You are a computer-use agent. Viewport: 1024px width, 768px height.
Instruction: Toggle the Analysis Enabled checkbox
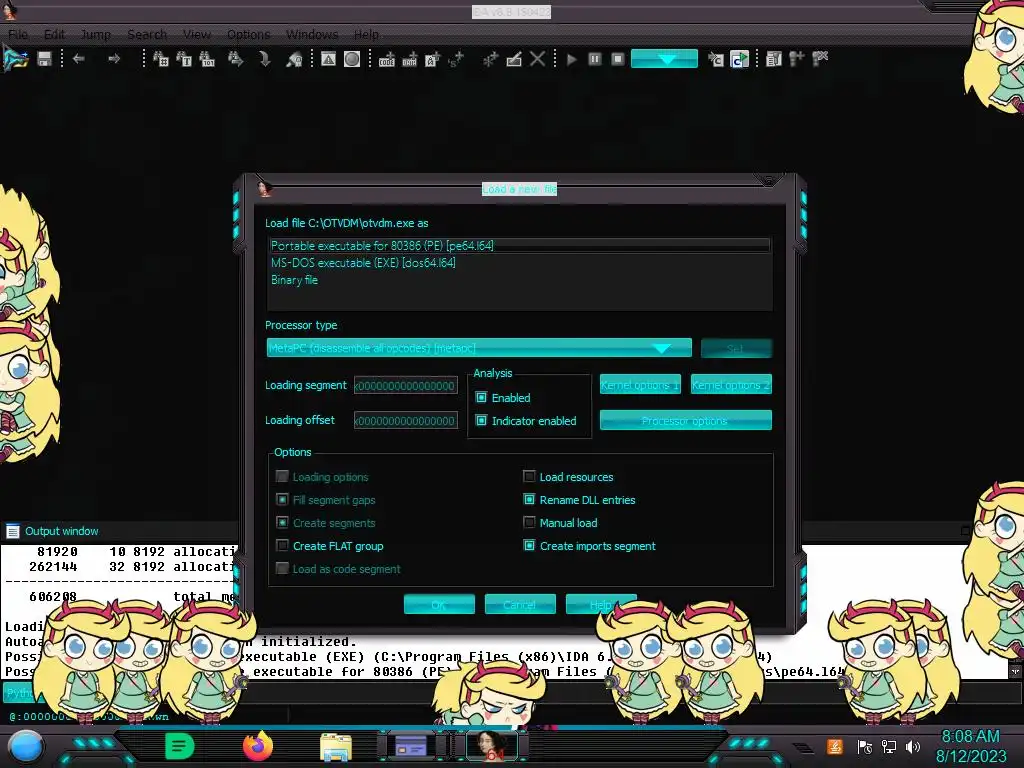pyautogui.click(x=481, y=398)
